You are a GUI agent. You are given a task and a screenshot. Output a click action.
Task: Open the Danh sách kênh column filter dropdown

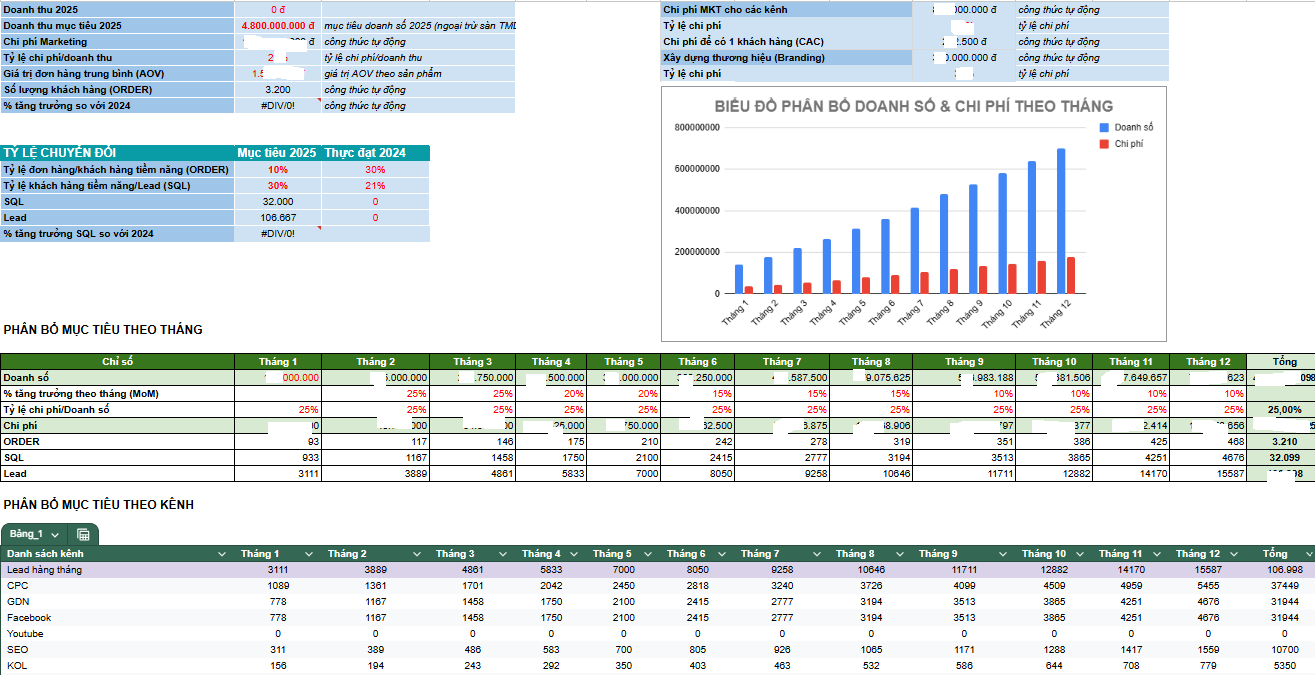(221, 554)
